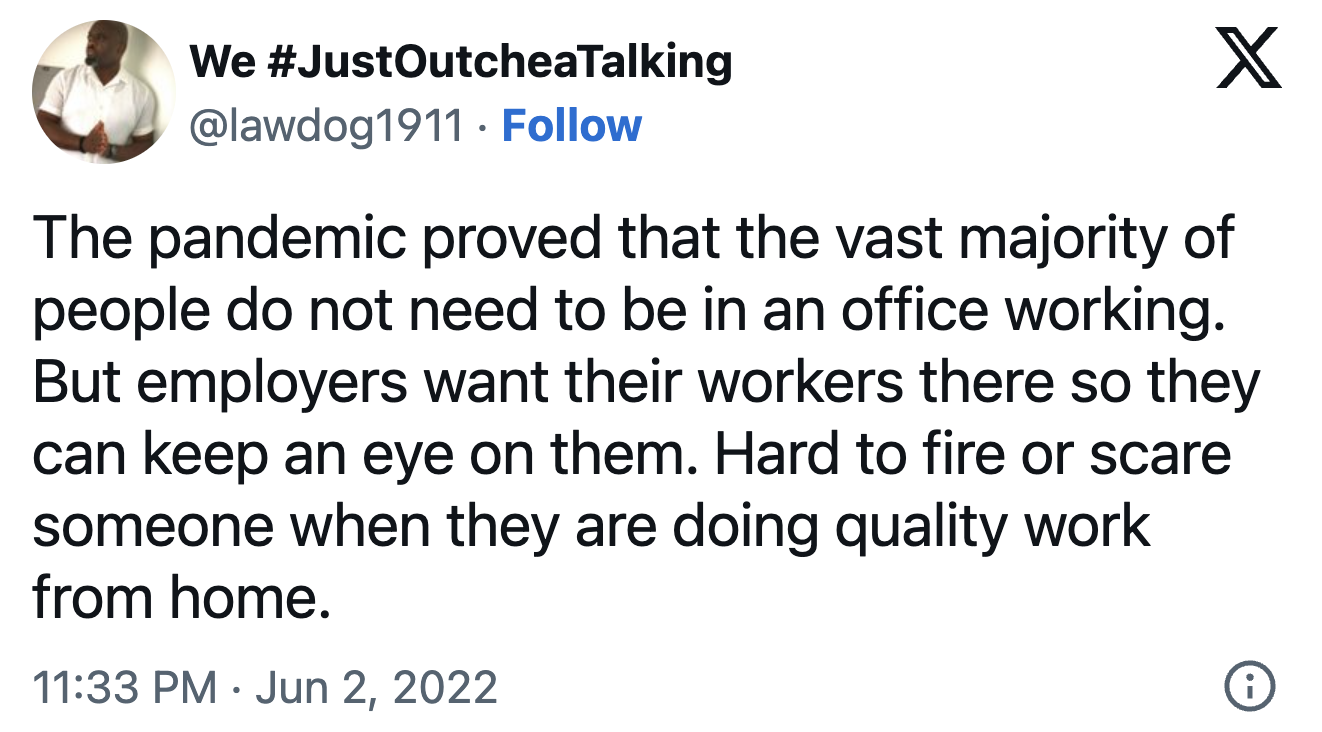Click the phrase 'quality work' in tweet
The image size is (1322, 732).
point(992,527)
